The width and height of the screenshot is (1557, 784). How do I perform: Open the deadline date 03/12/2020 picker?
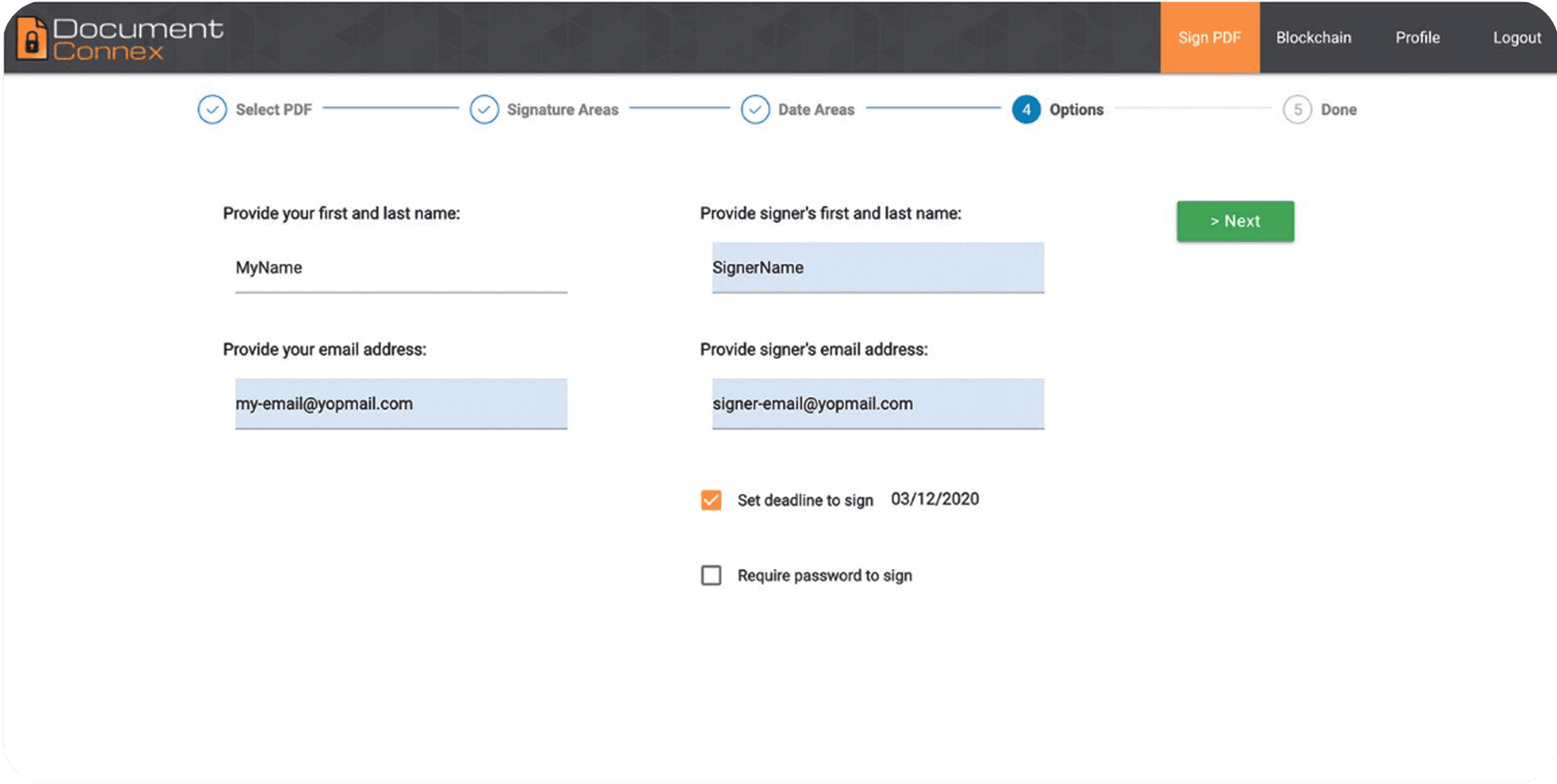tap(935, 499)
